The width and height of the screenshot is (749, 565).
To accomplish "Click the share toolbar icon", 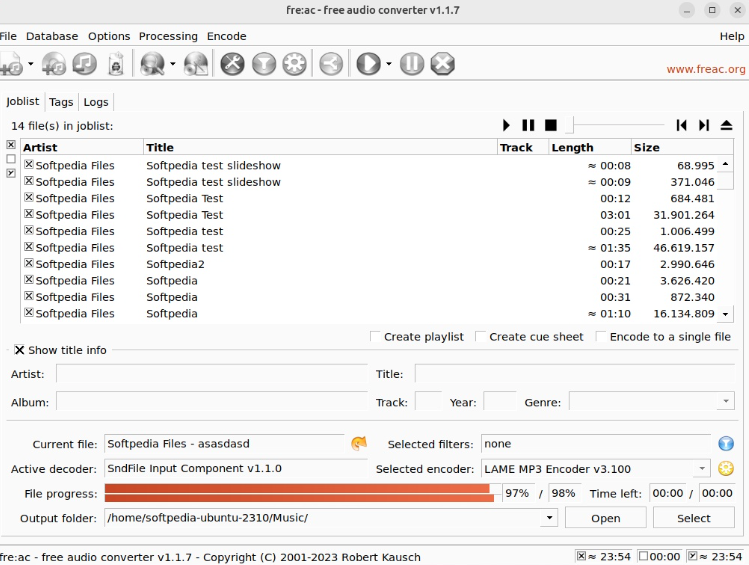I will tap(331, 64).
